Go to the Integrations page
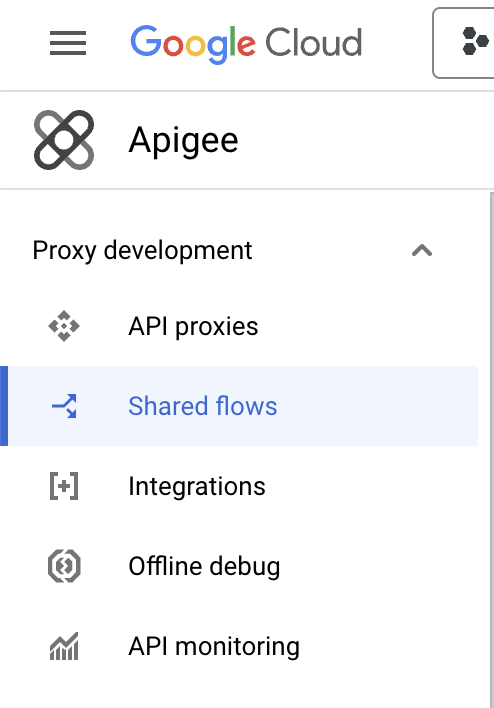The width and height of the screenshot is (494, 708). [x=197, y=486]
